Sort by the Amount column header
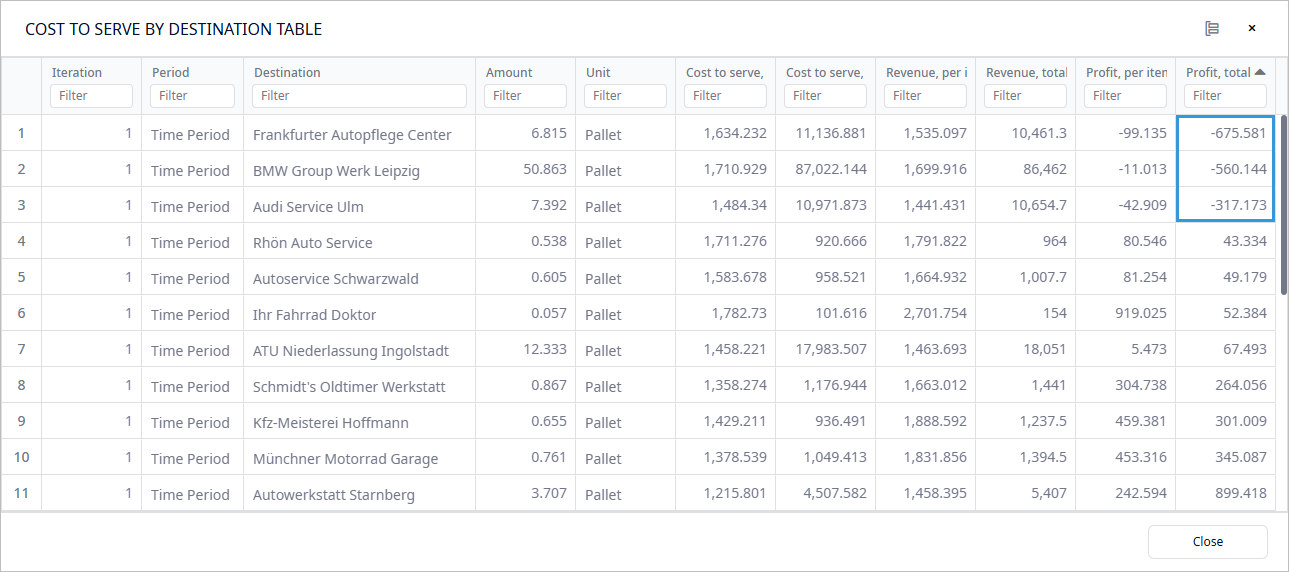 click(x=509, y=72)
